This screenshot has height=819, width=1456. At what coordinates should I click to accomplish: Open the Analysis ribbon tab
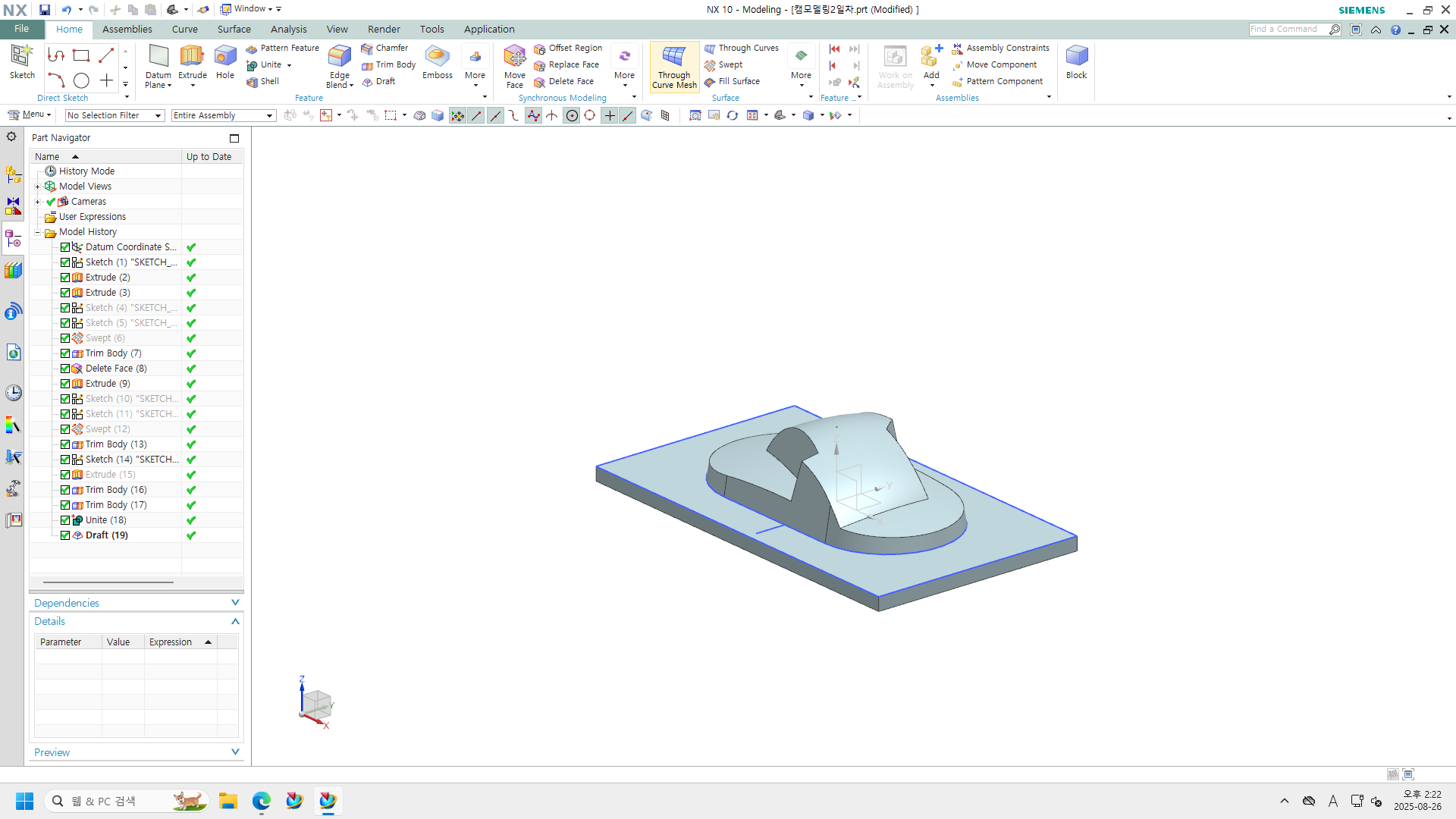click(288, 29)
